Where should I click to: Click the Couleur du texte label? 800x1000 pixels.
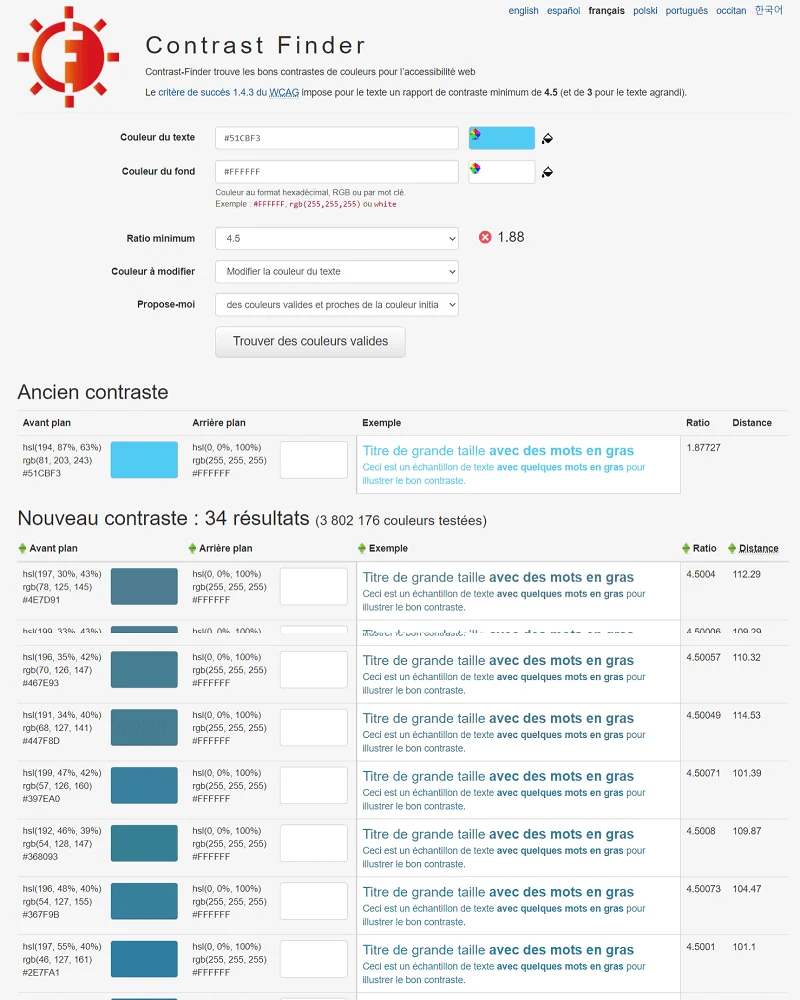pos(158,137)
